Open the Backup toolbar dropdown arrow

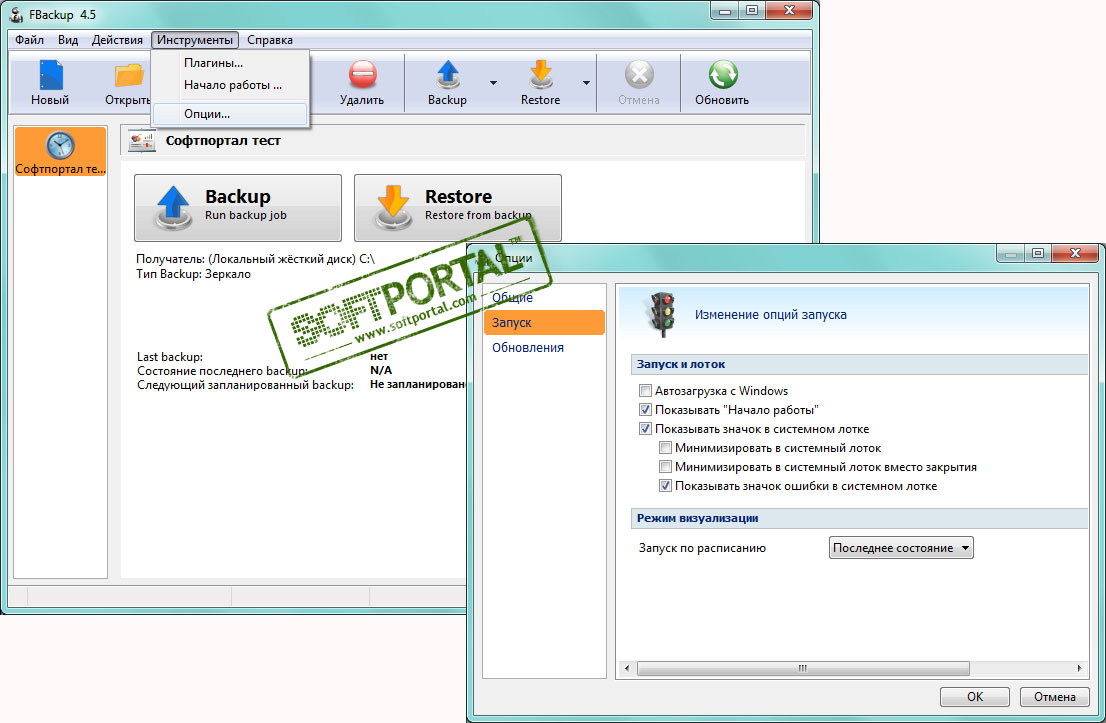point(493,83)
